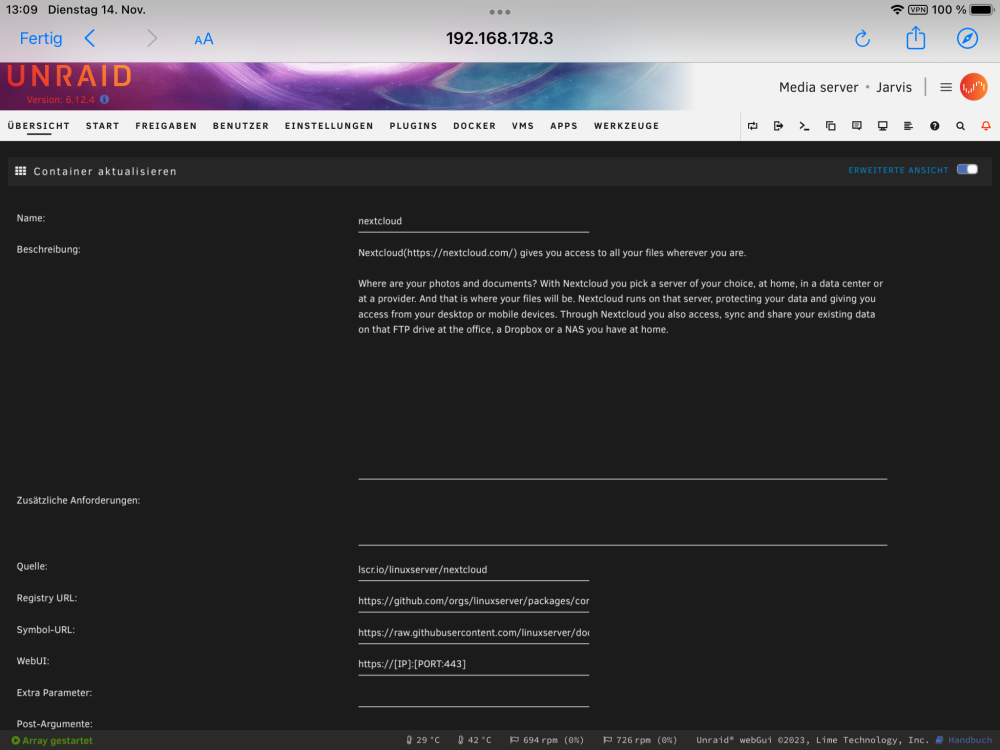
Task: Open the ÜBERSICHT tab
Action: pos(38,126)
